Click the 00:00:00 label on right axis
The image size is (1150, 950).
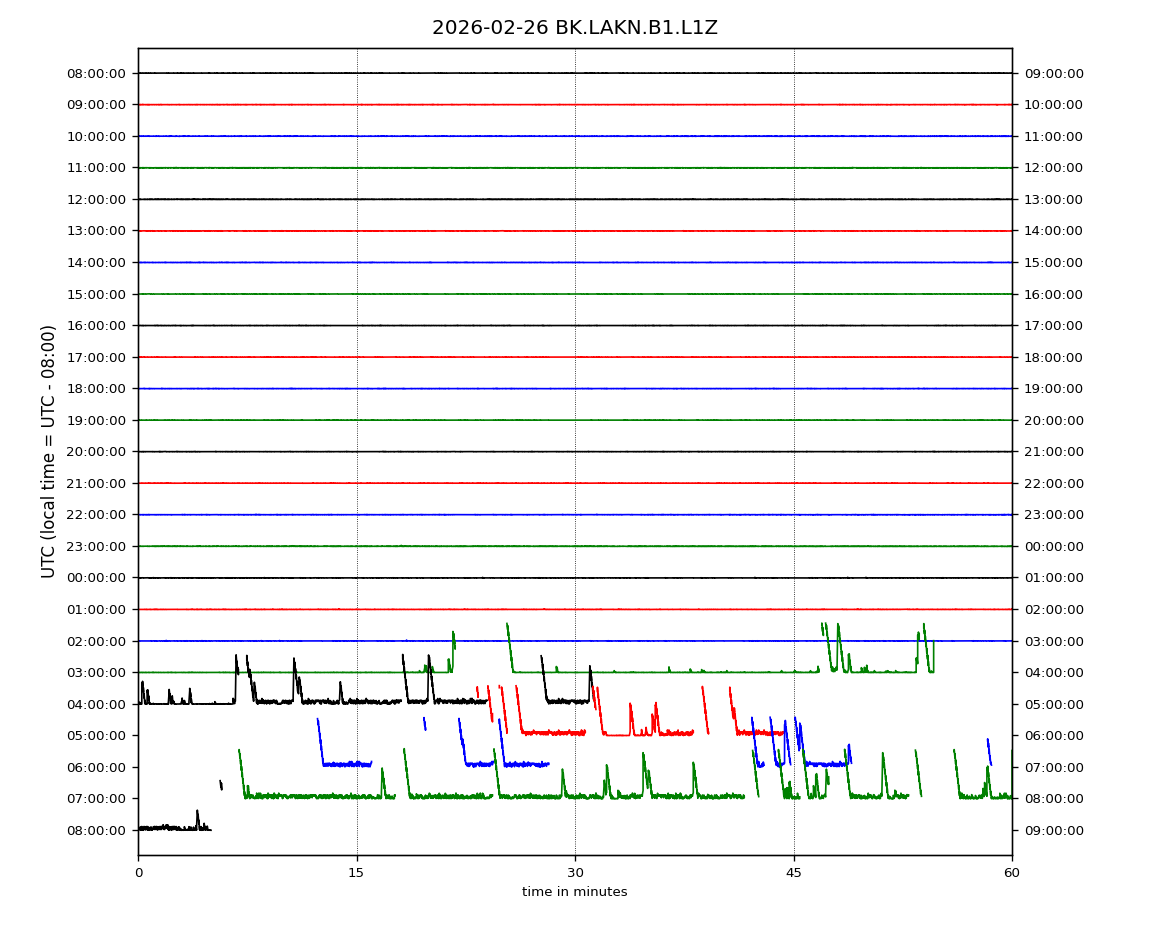point(1053,546)
